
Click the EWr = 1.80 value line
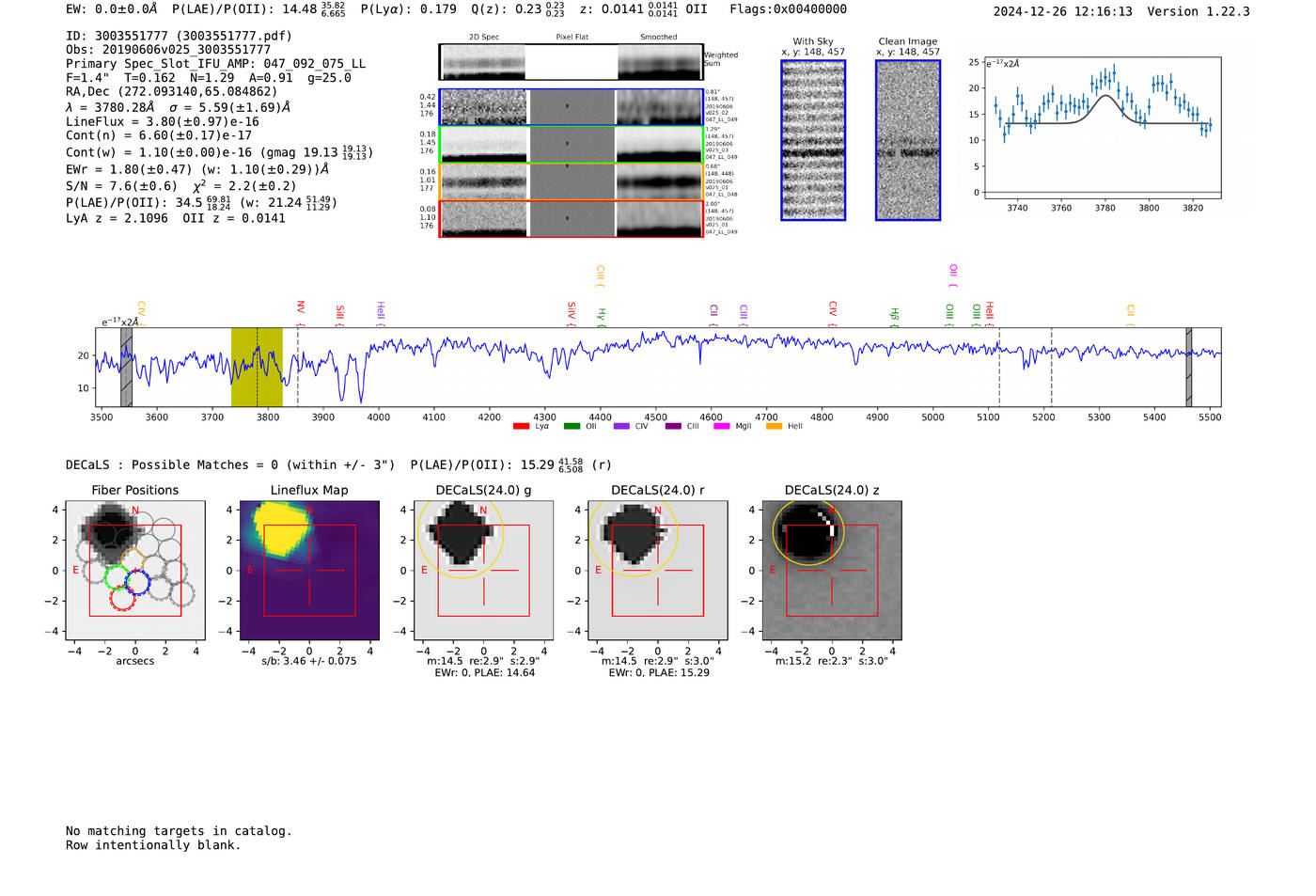tap(197, 170)
